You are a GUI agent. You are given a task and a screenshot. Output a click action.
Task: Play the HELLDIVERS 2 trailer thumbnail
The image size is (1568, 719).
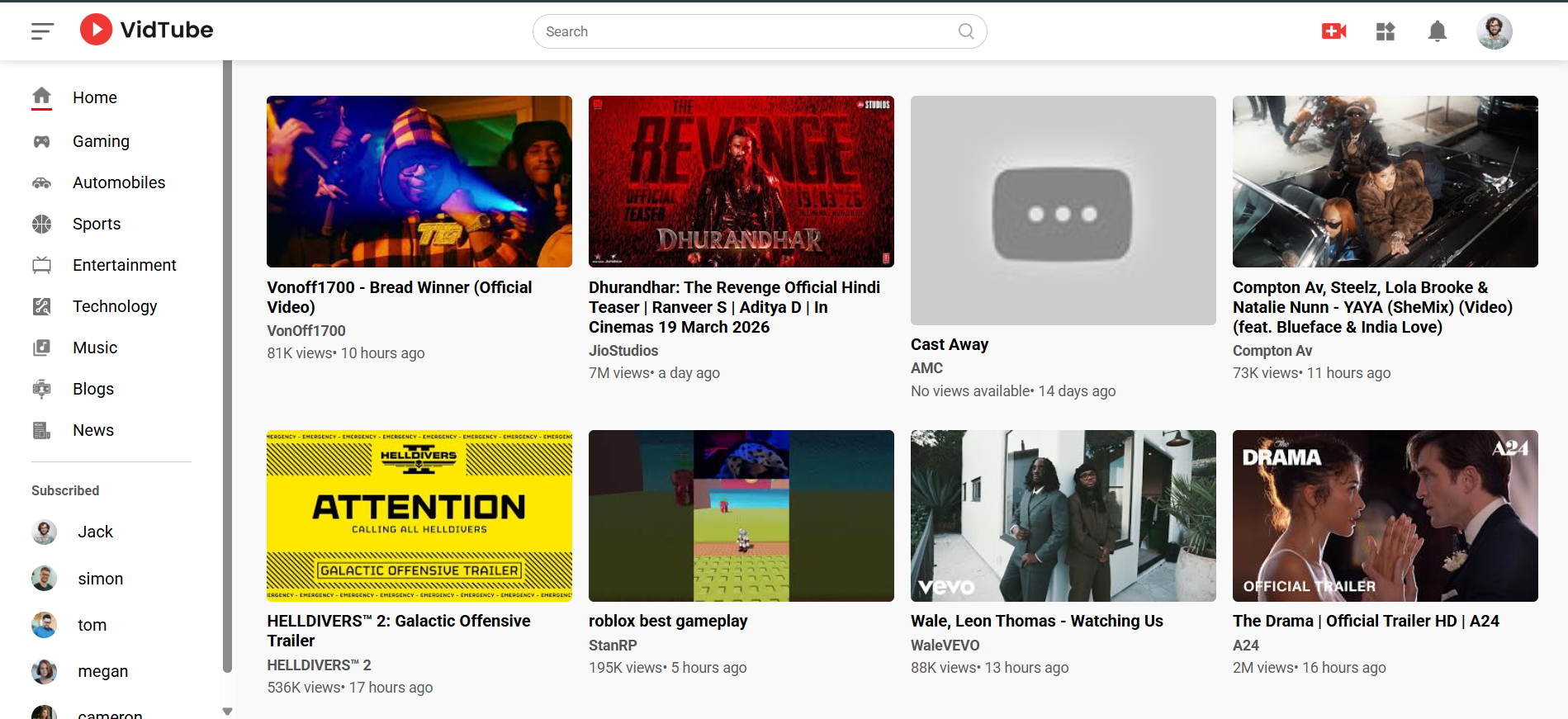pos(419,515)
